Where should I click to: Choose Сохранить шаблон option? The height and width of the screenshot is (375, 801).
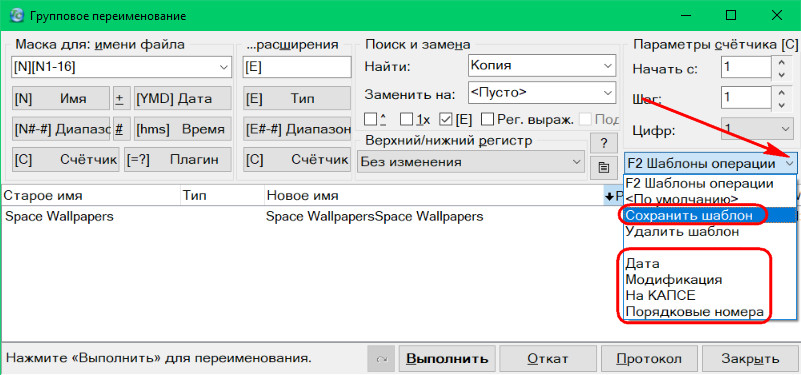(709, 216)
